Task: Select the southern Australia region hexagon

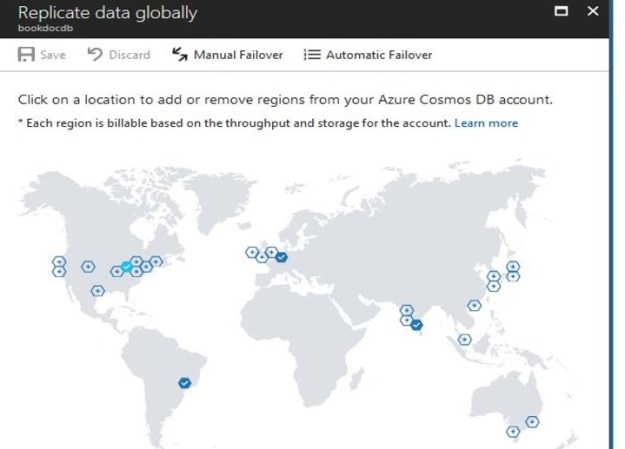Action: [x=513, y=432]
